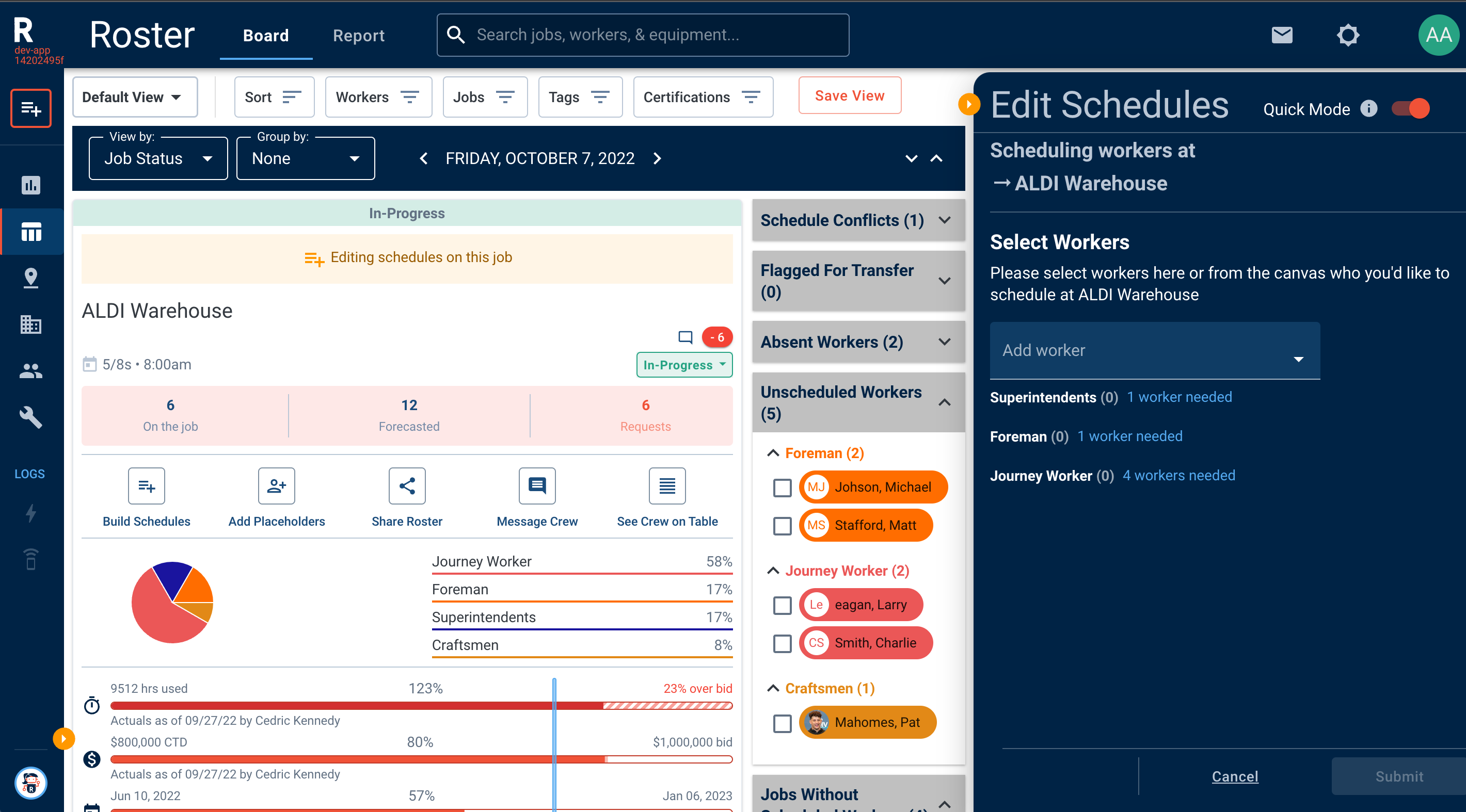This screenshot has width=1466, height=812.
Task: Open the support bot avatar icon
Action: [31, 783]
